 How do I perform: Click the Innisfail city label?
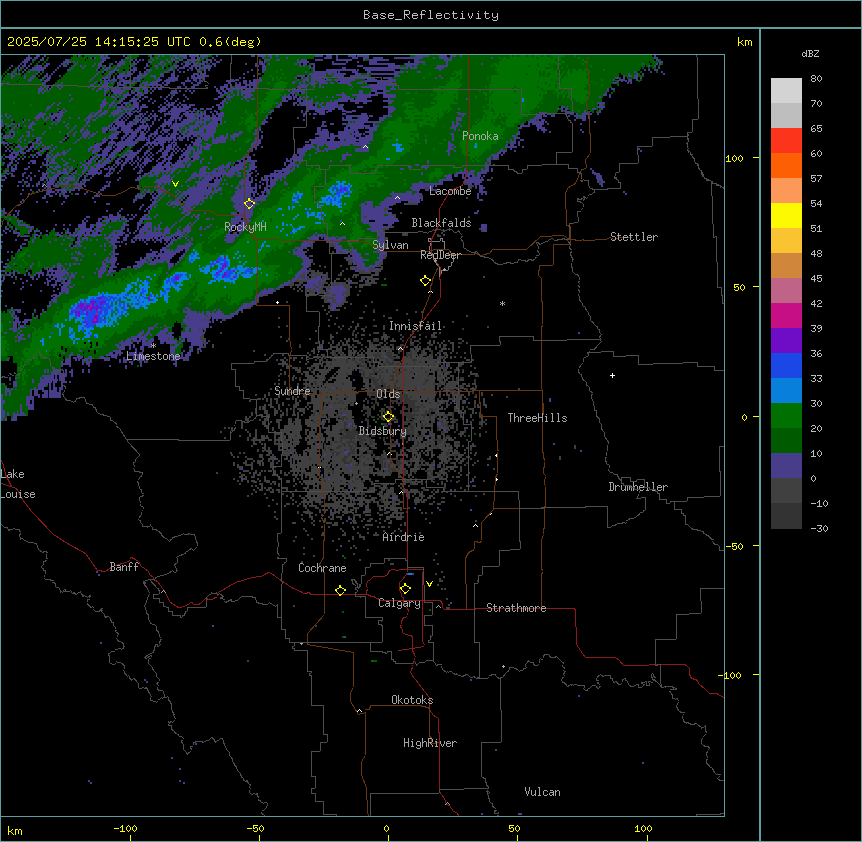(415, 326)
